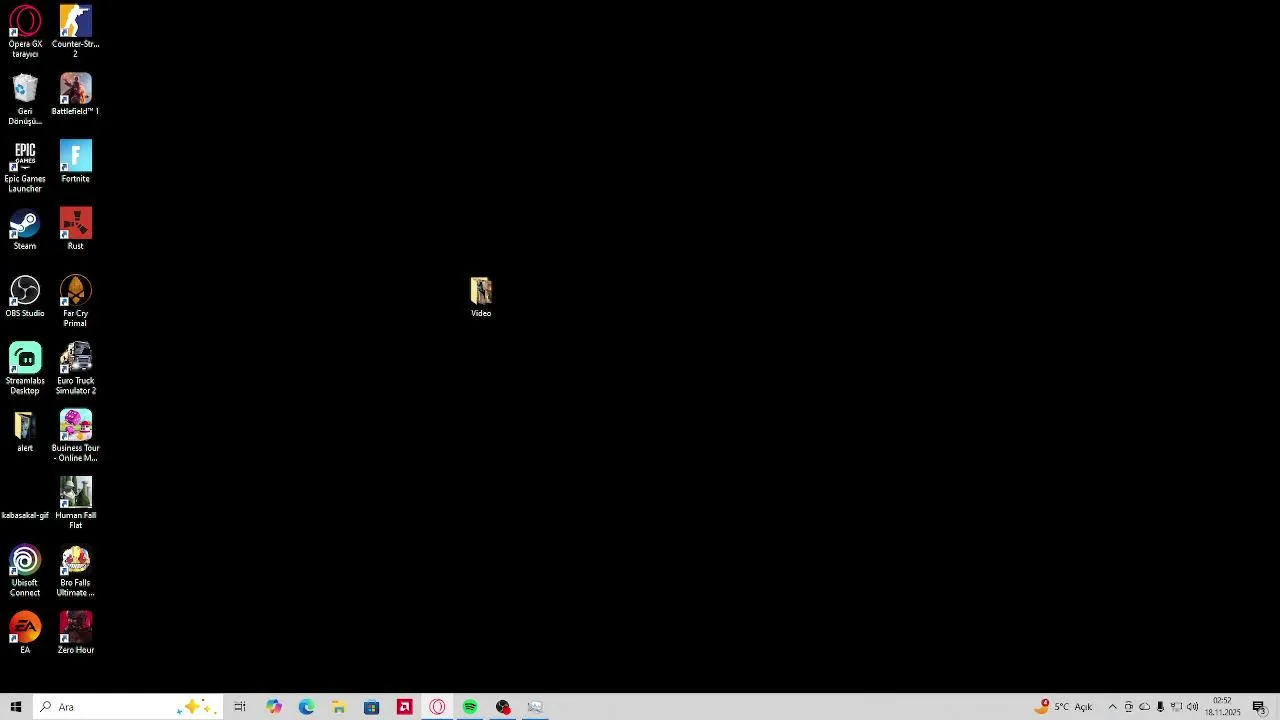This screenshot has width=1280, height=720.
Task: Open Task View from the taskbar
Action: tap(240, 707)
